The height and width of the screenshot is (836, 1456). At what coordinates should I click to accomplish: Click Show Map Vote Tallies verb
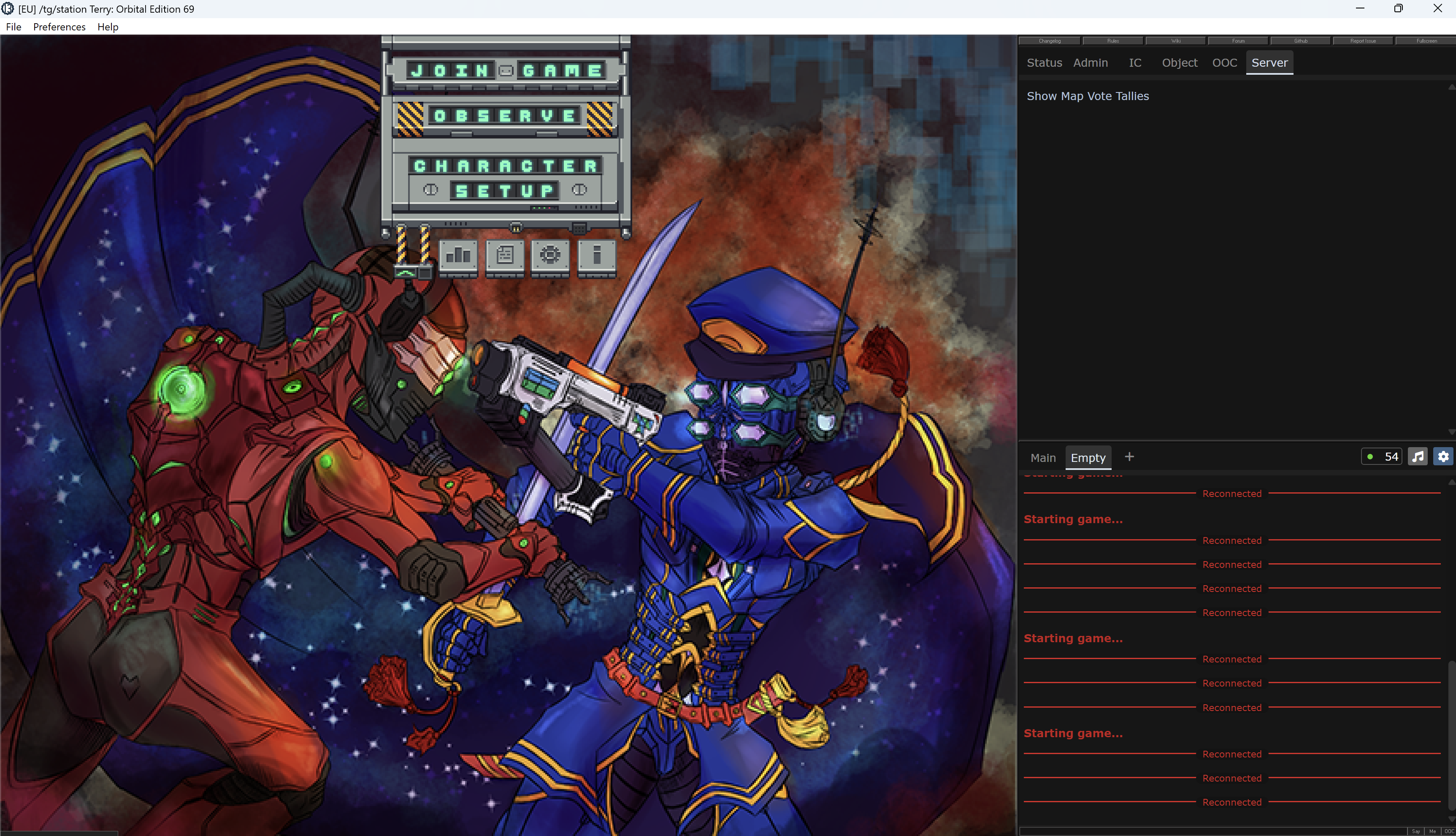pyautogui.click(x=1088, y=96)
